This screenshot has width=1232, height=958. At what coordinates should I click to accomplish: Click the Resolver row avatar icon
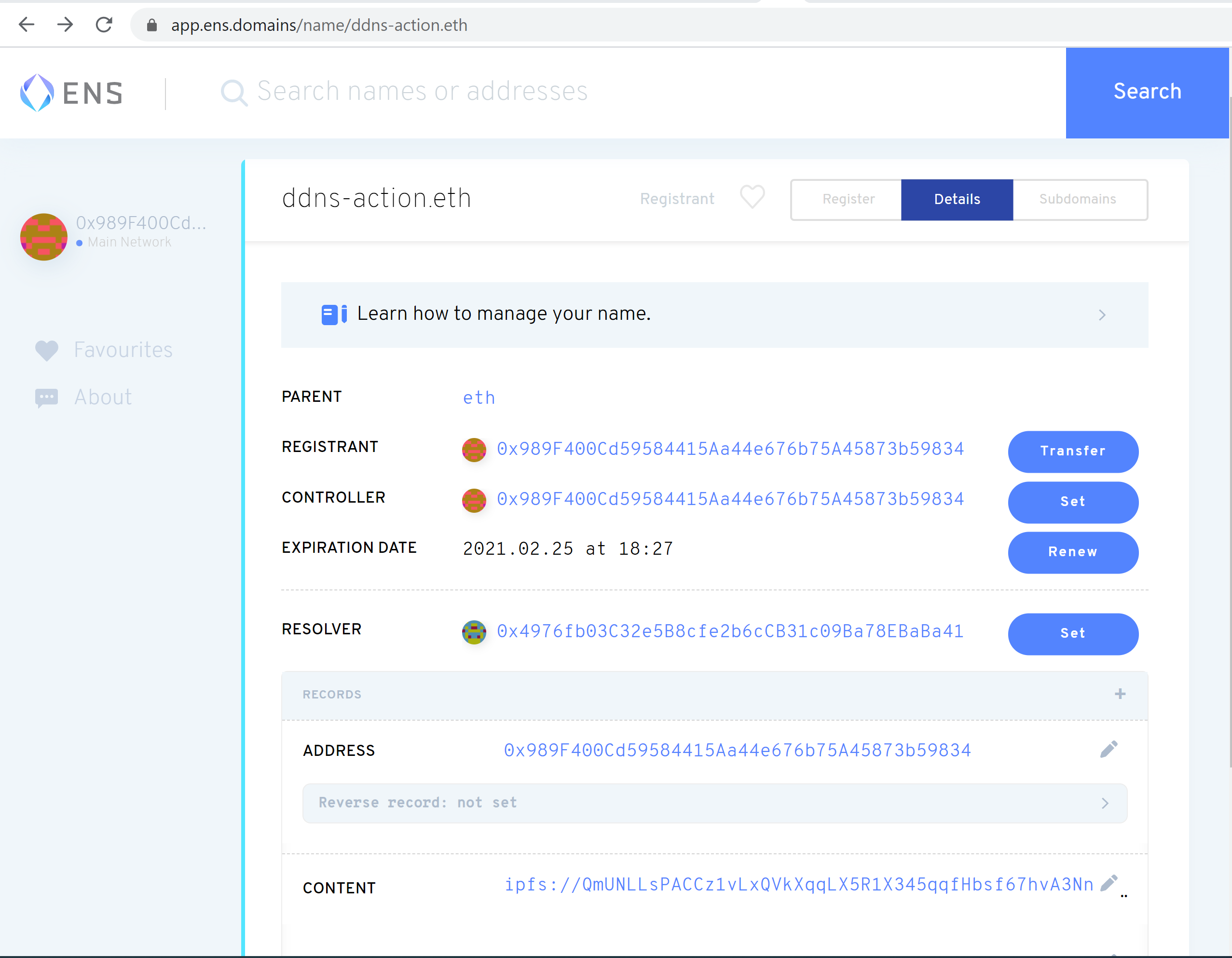[x=474, y=632]
